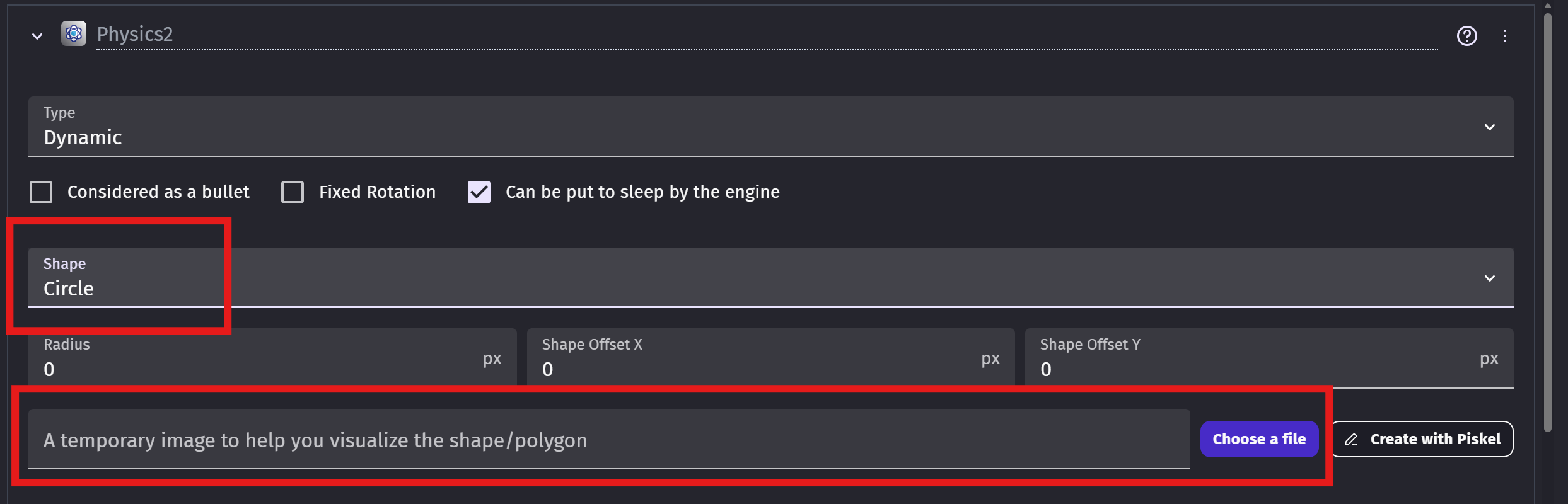This screenshot has width=1568, height=504.
Task: Click into the Radius input field
Action: tap(258, 369)
